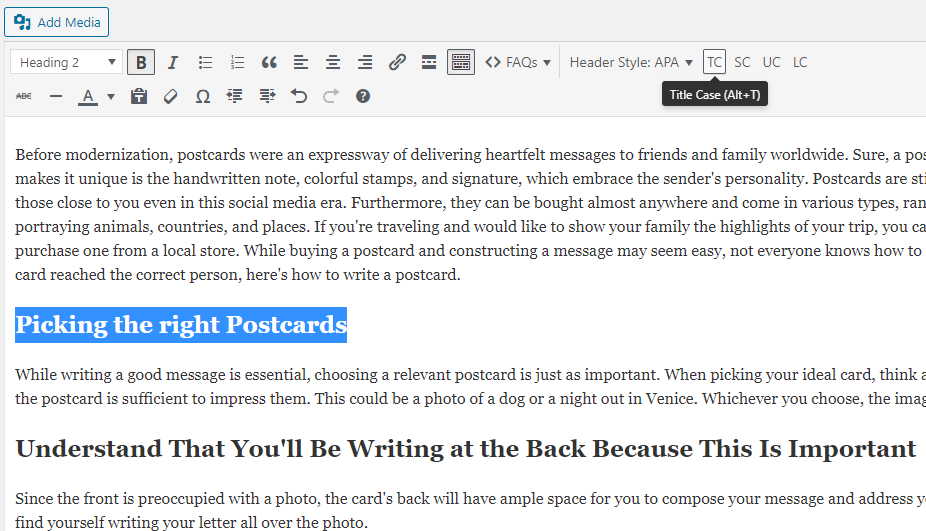Screen dimensions: 926x531
Task: Open the special character Omega picker
Action: click(x=203, y=96)
